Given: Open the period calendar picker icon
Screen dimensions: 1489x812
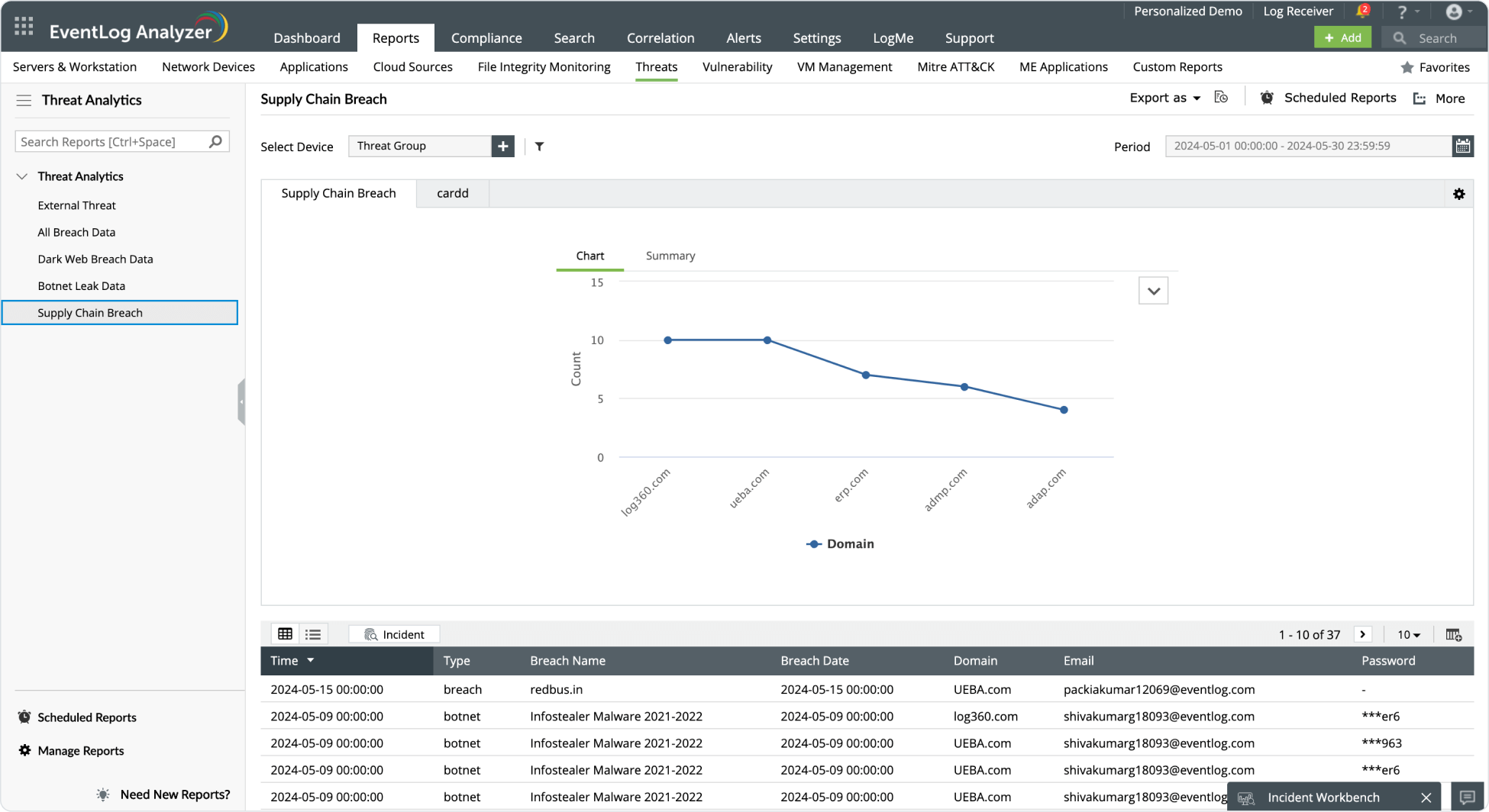Looking at the screenshot, I should click(1462, 146).
